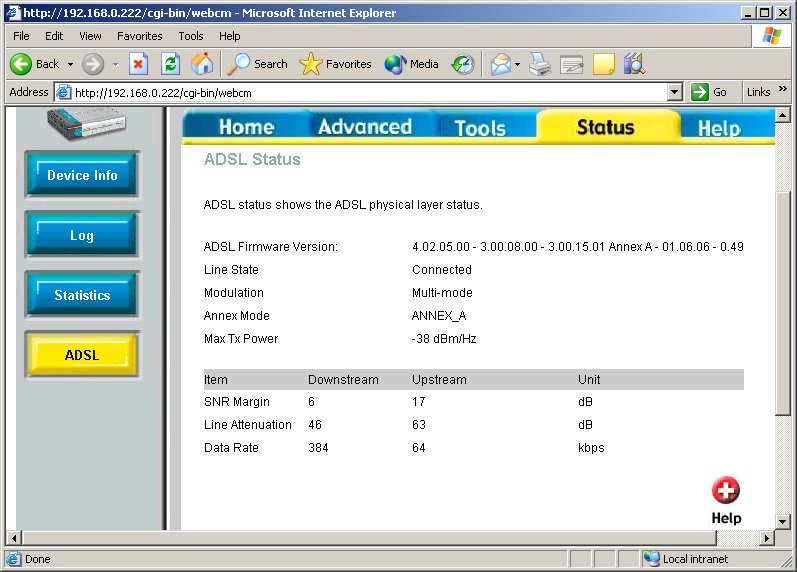Open the History clock icon
Screen dimensions: 797x572
point(462,64)
